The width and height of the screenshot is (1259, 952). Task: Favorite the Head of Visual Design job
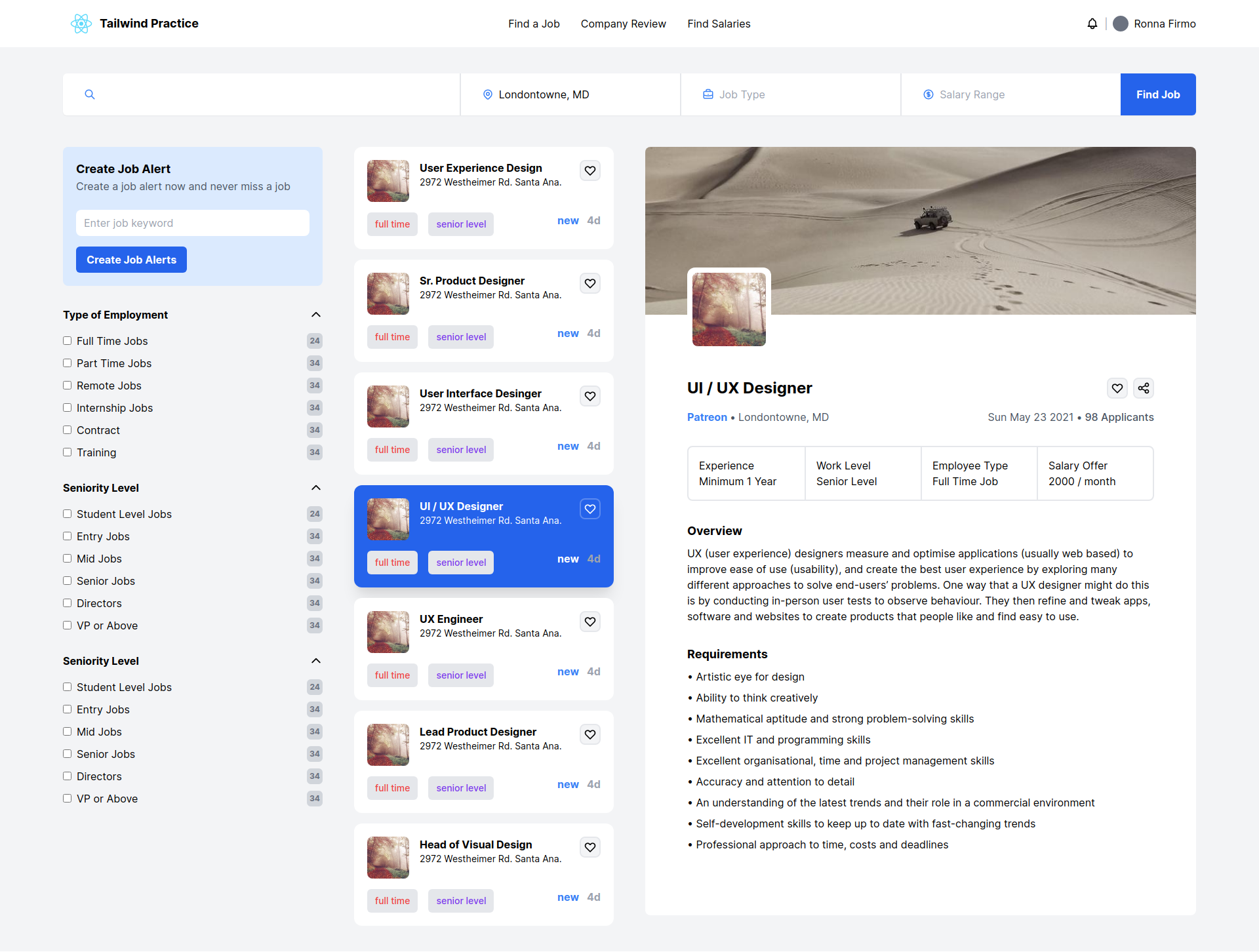tap(590, 847)
